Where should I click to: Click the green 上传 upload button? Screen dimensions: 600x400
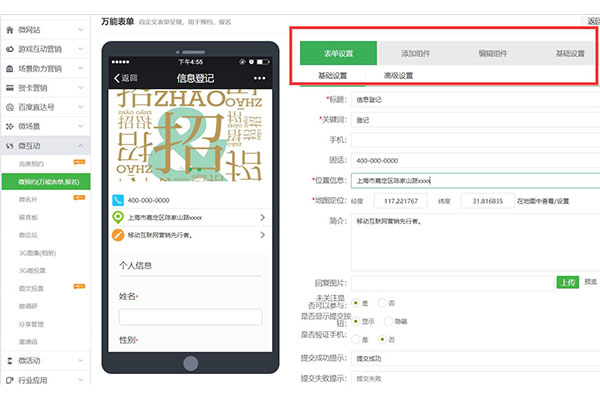point(567,282)
